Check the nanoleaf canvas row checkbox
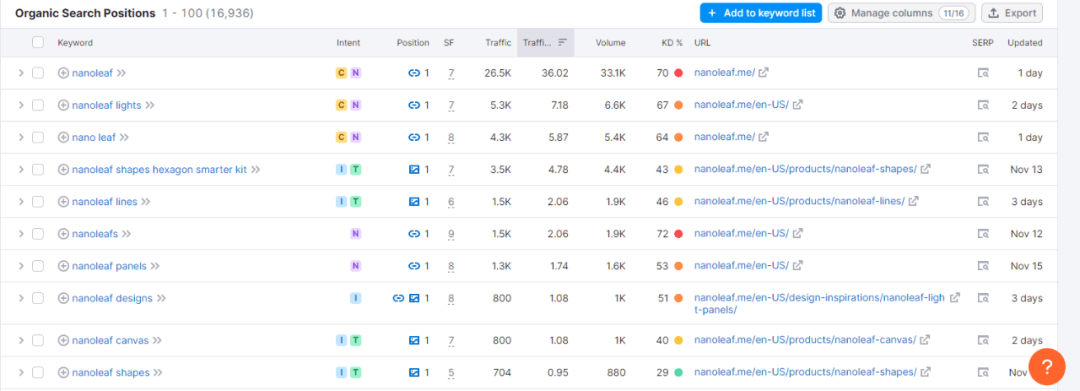 point(38,340)
